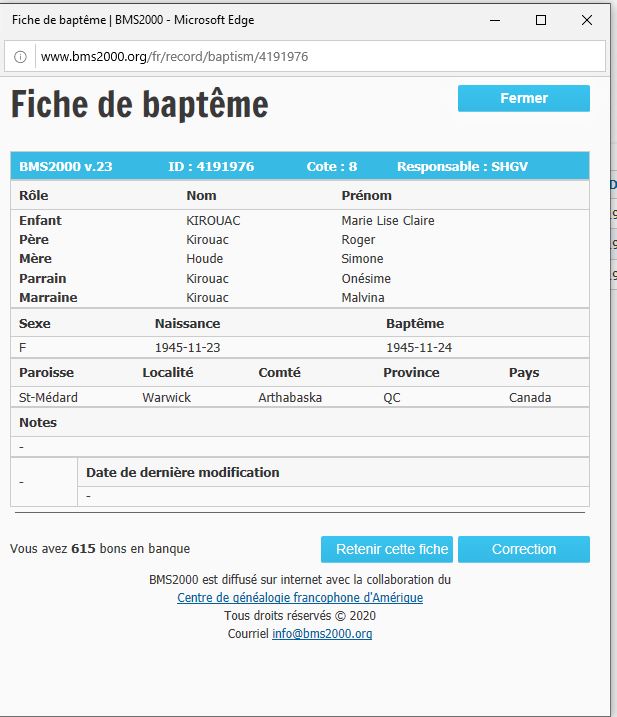Click mother's surname Houde
Image resolution: width=617 pixels, height=717 pixels.
pos(204,259)
